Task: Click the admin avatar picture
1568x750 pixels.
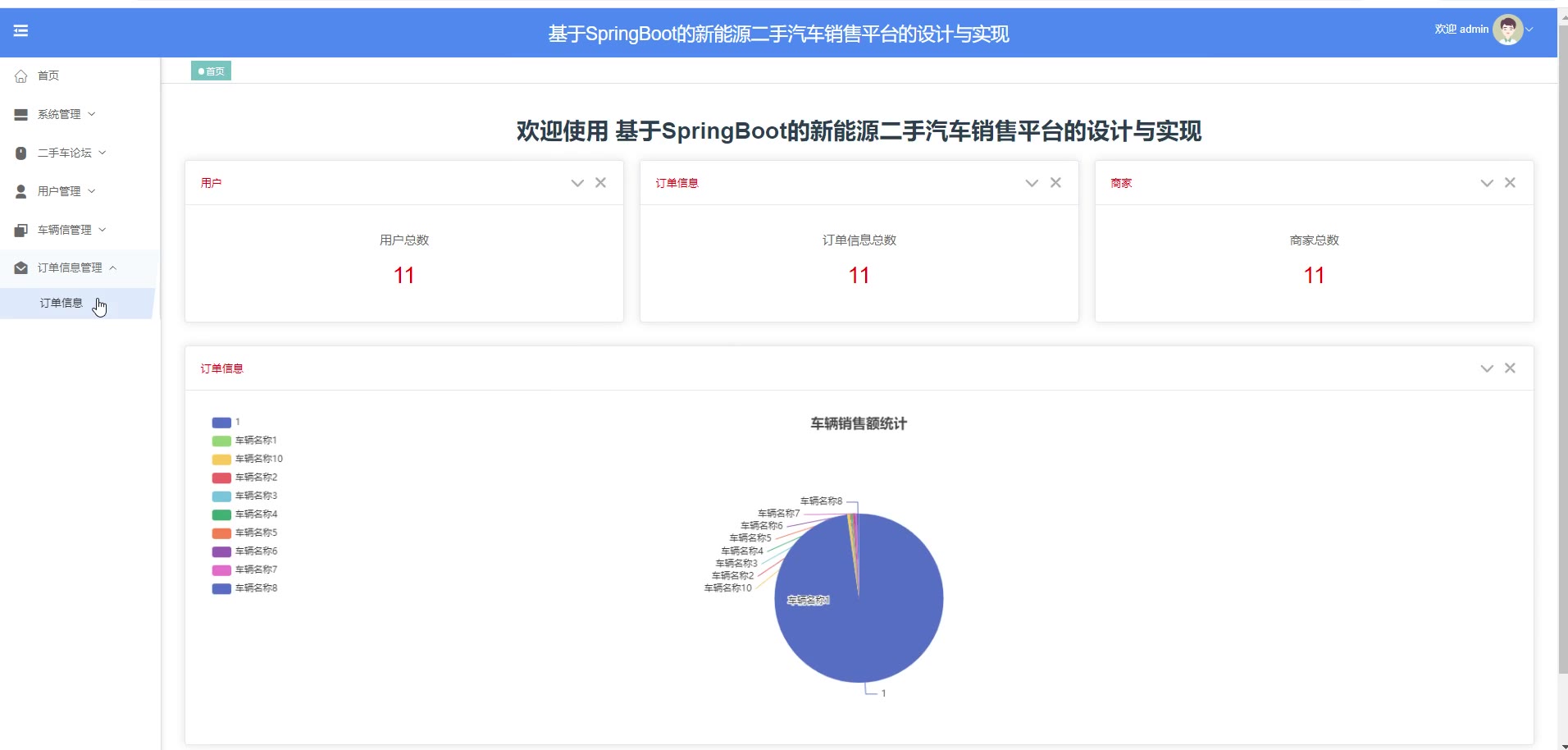Action: 1507,30
